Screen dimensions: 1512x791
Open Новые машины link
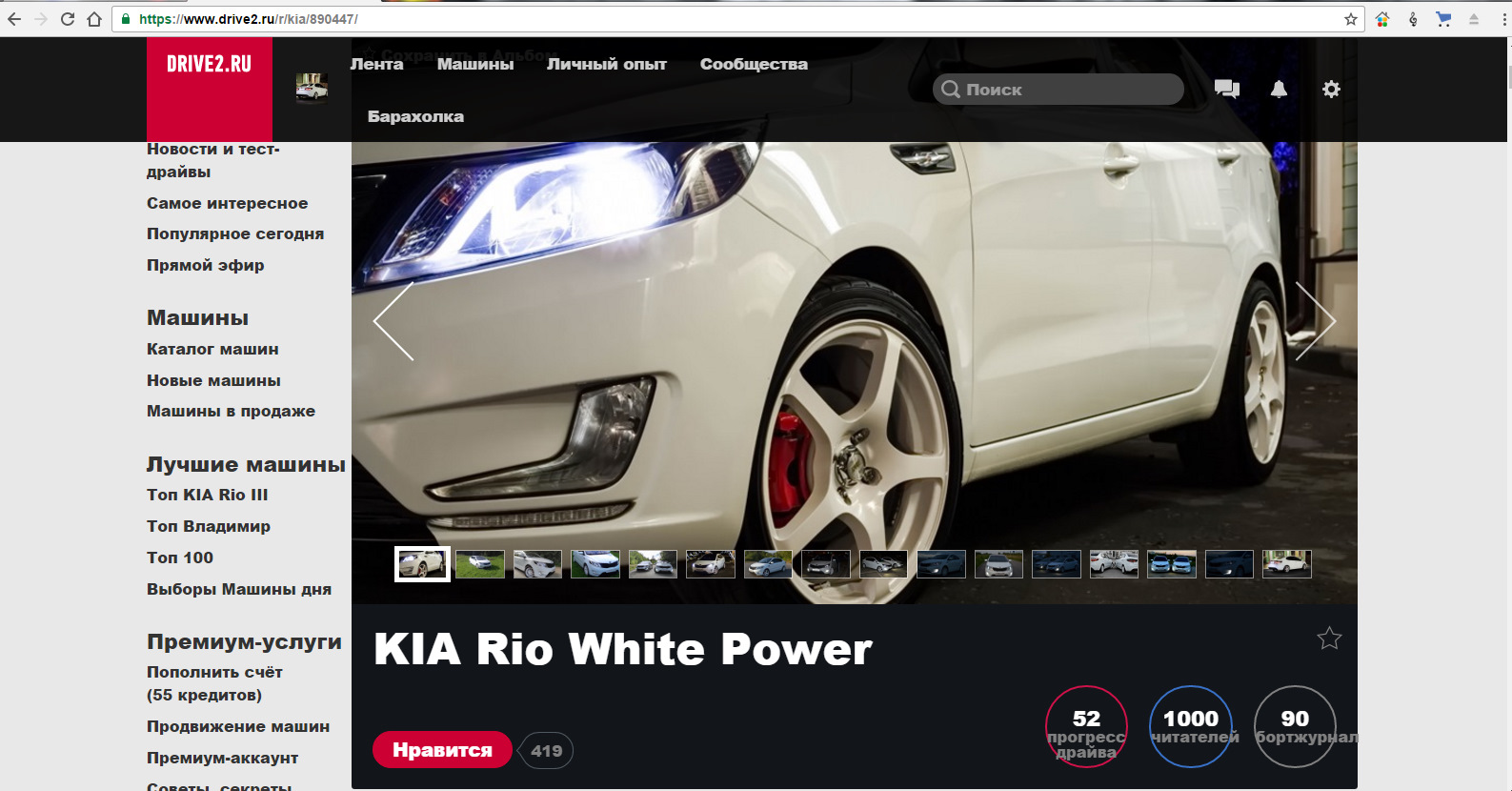pyautogui.click(x=213, y=380)
